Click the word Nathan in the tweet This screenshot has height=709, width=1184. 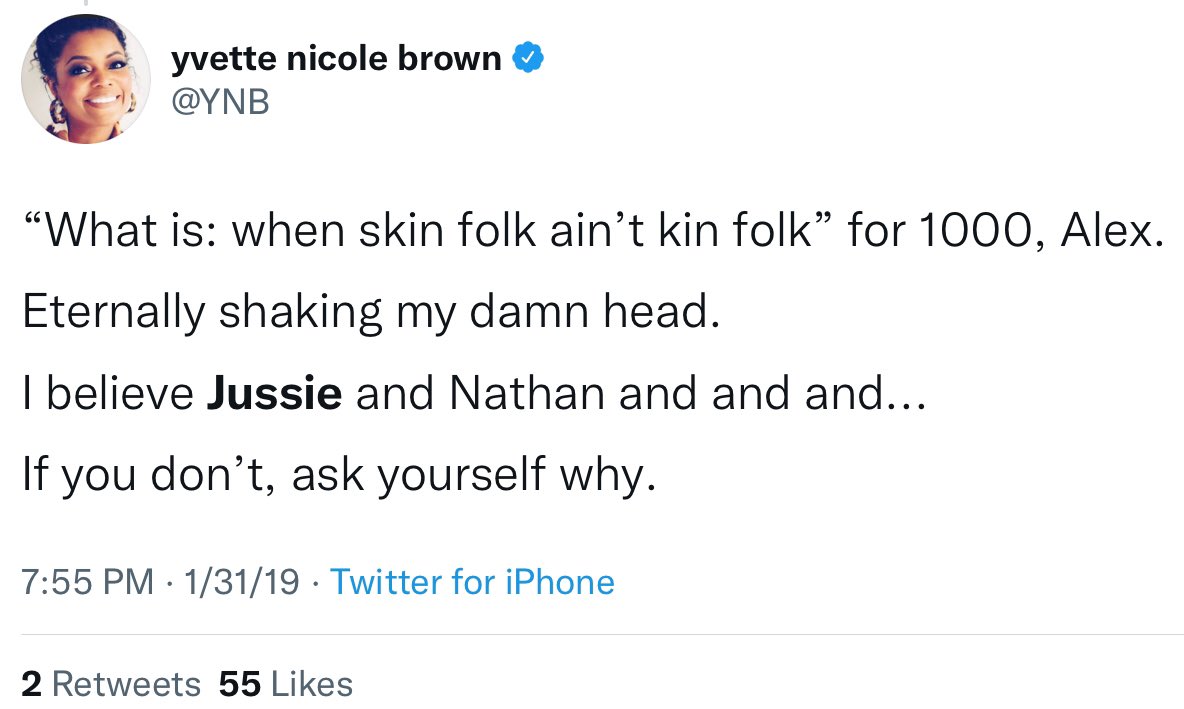coord(529,393)
